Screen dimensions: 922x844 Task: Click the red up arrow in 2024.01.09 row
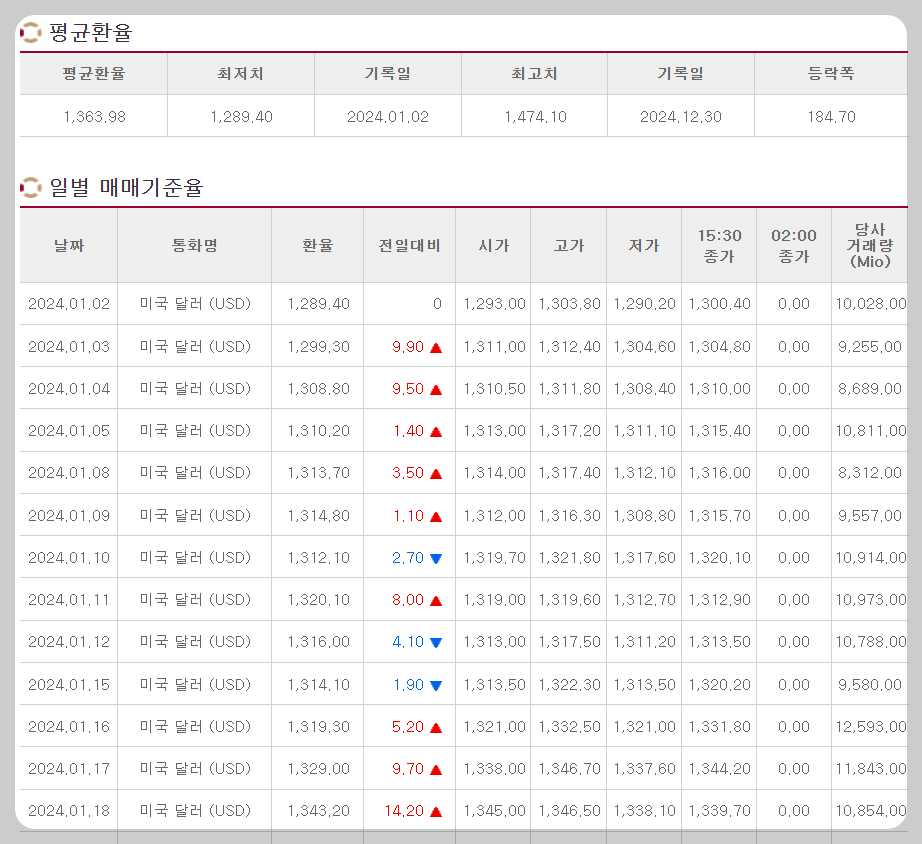pyautogui.click(x=436, y=516)
